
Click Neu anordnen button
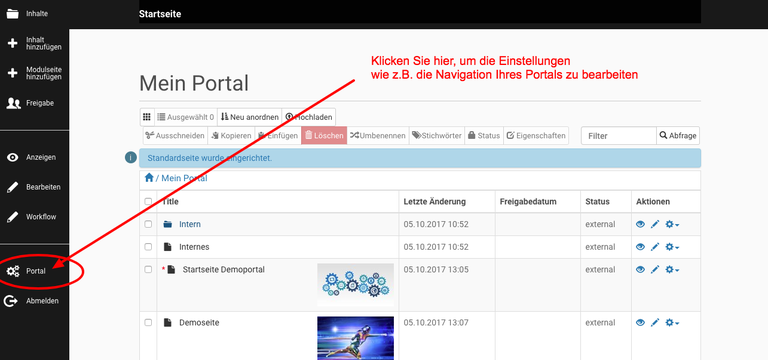[x=249, y=117]
